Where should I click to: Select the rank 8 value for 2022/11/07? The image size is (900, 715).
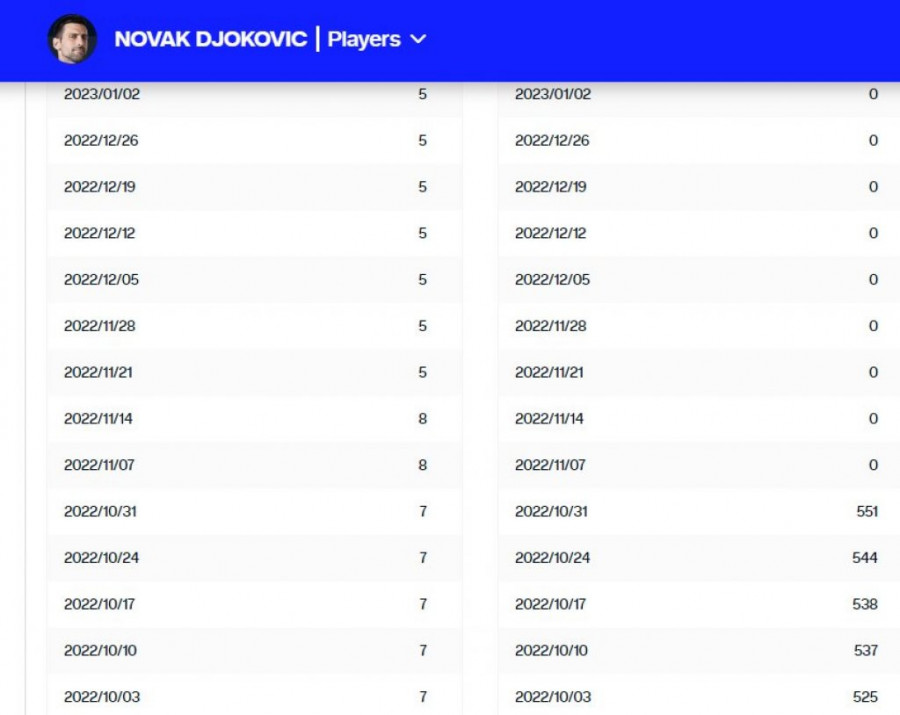coord(422,465)
